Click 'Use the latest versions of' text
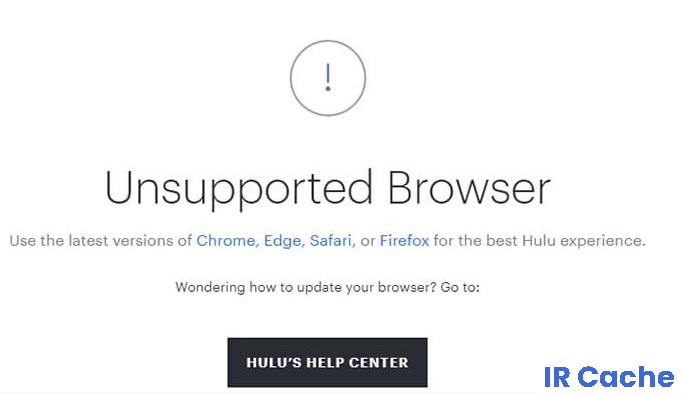This screenshot has width=684, height=394. pos(101,240)
